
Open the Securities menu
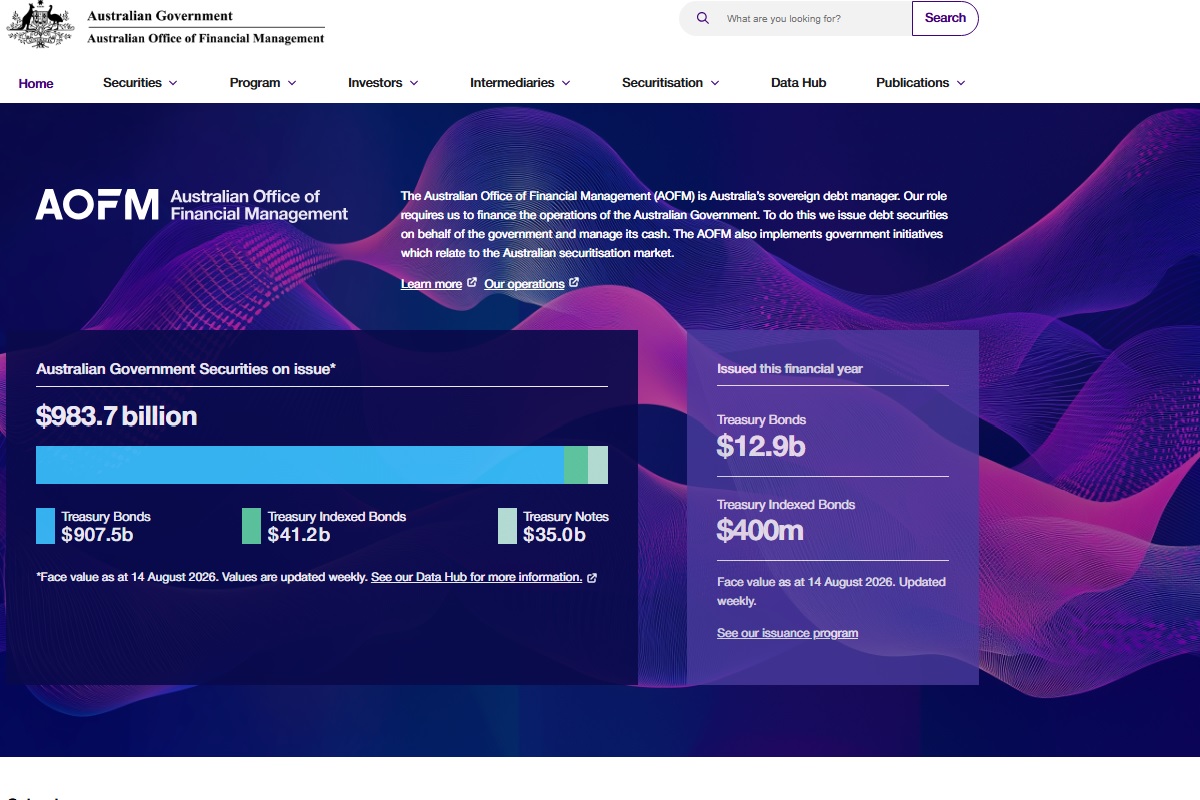click(132, 83)
